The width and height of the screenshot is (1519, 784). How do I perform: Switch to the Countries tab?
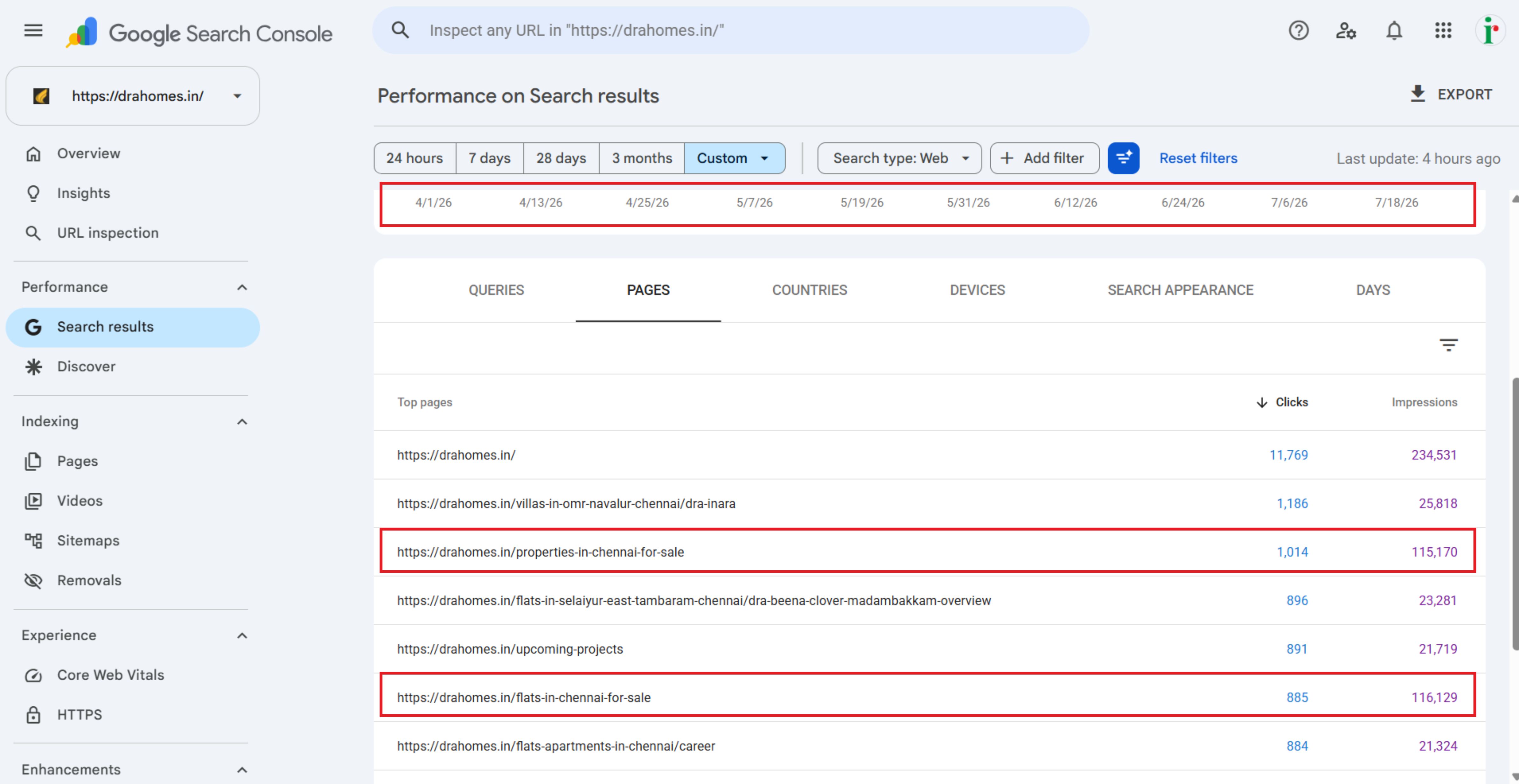click(x=809, y=290)
